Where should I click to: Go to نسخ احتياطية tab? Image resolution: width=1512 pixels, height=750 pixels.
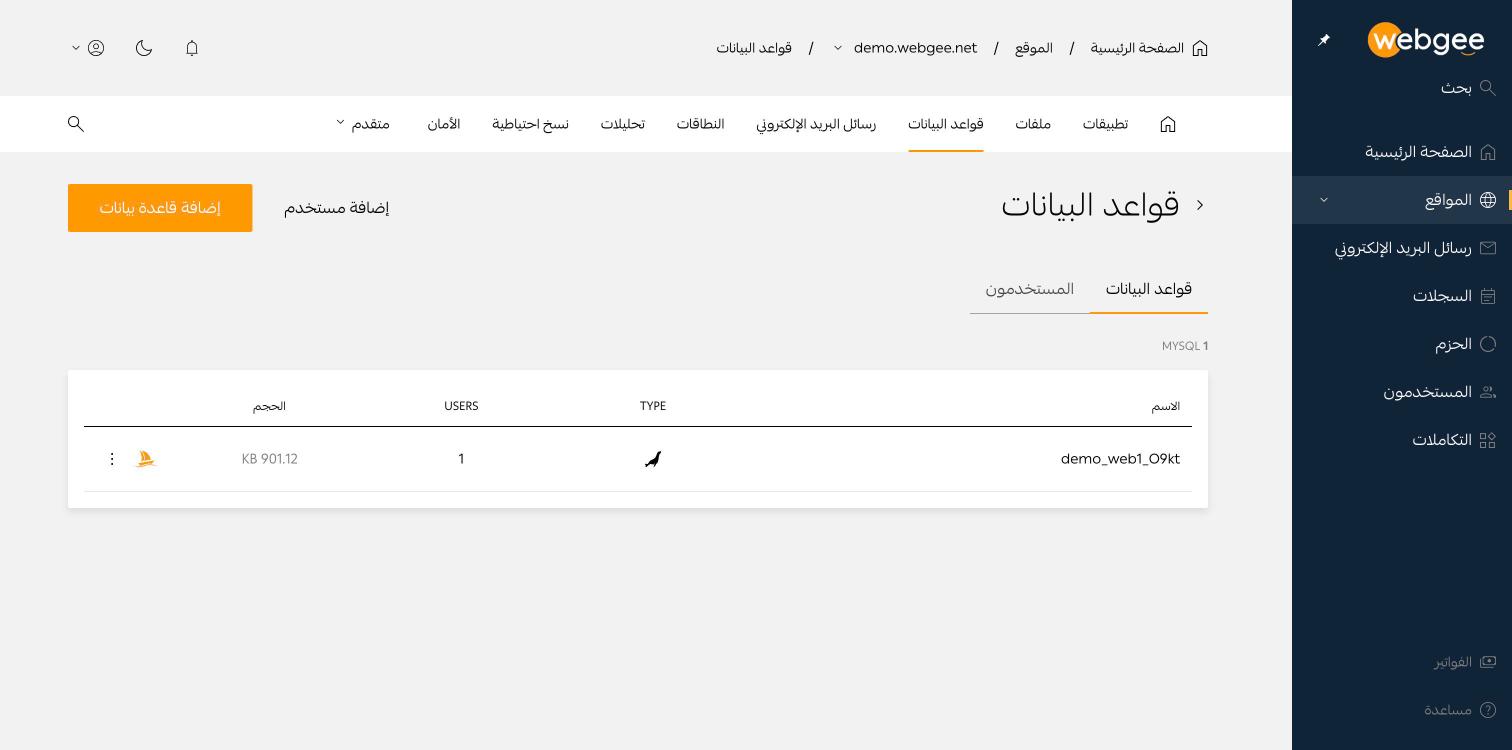coord(530,124)
